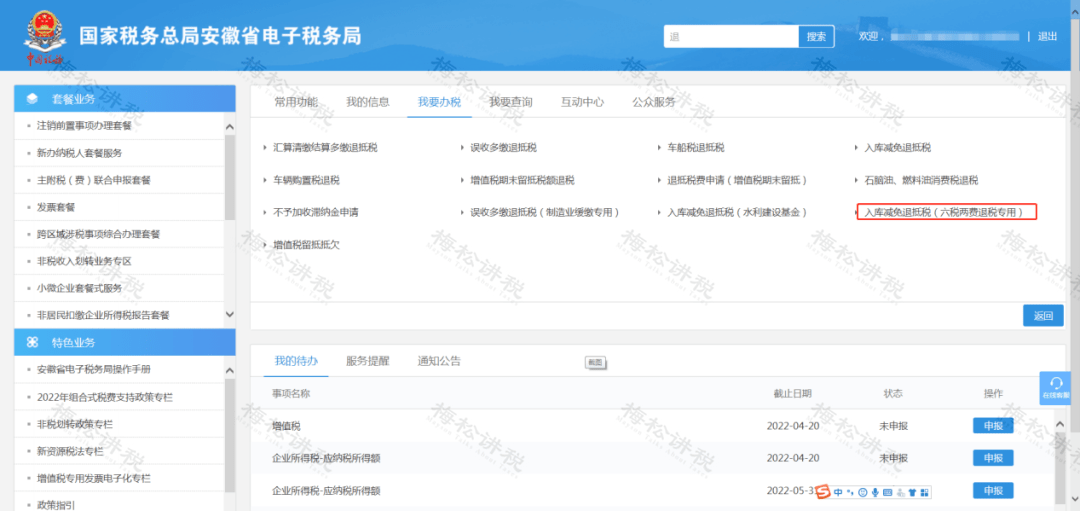
Task: Open 入库减免退抵税(水利建设基金)
Action: click(x=737, y=212)
